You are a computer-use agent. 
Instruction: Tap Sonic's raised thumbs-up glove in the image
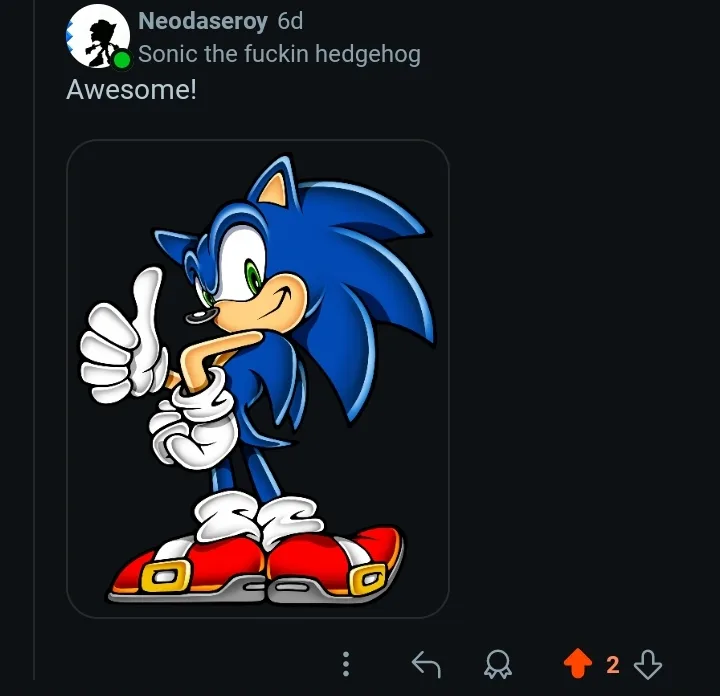(123, 337)
